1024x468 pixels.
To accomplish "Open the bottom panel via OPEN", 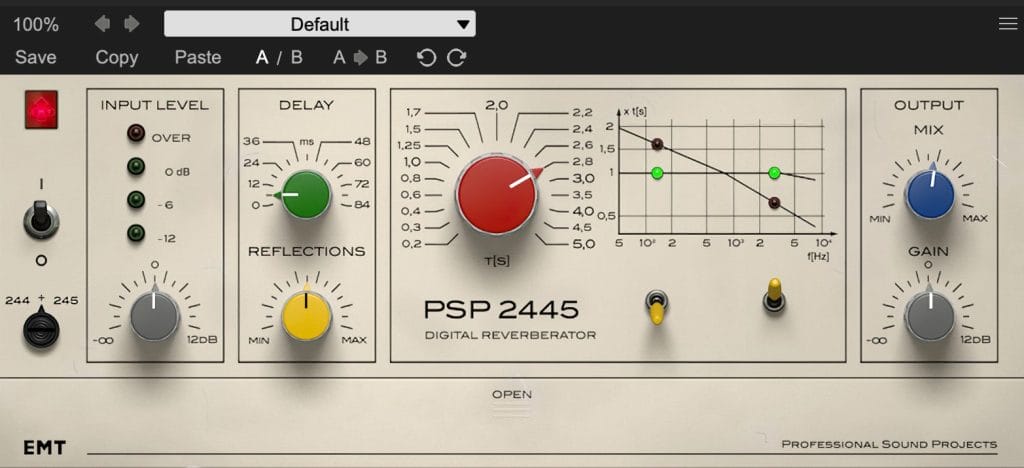I will [x=512, y=394].
